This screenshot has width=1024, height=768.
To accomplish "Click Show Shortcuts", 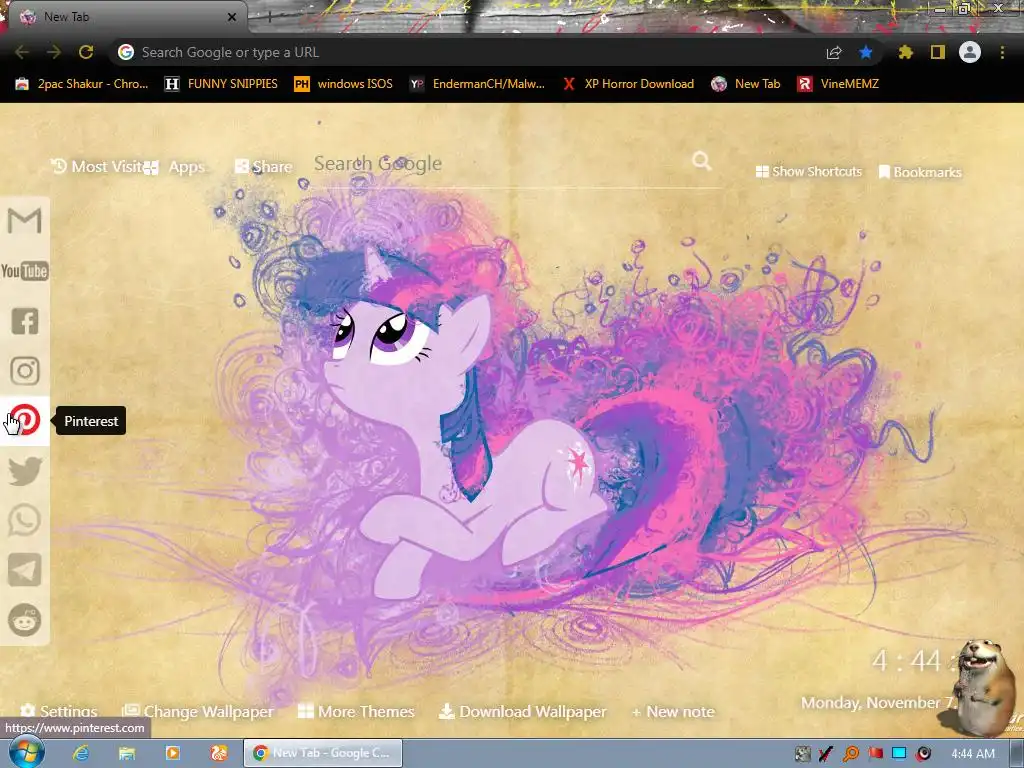I will pos(808,171).
